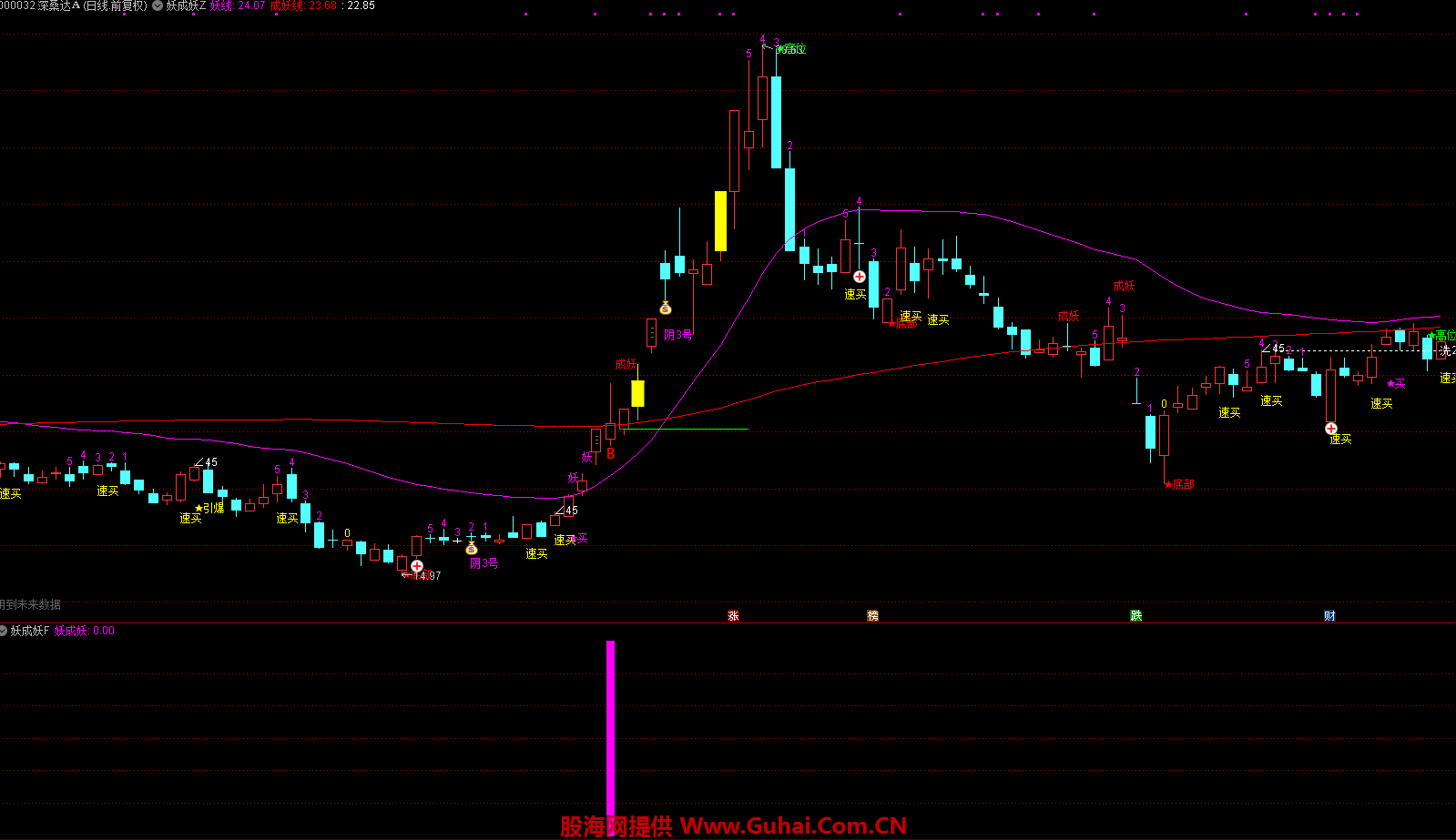Screen dimensions: 1456x840
Task: Select the tall cyan candle at the price peak
Action: [776, 122]
